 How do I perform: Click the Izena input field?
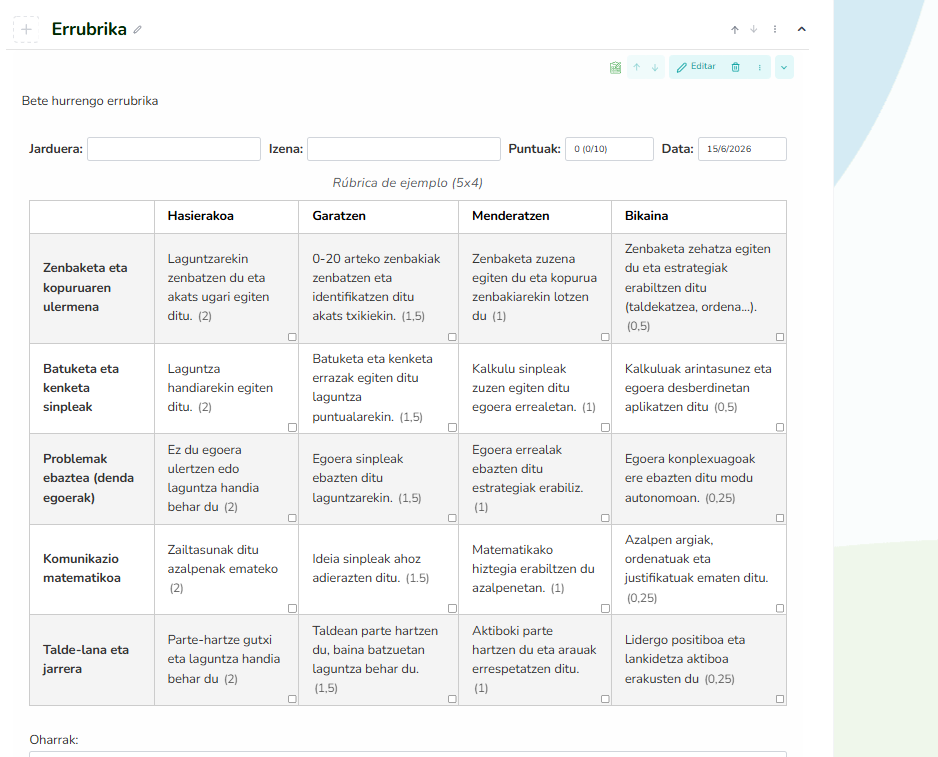[x=404, y=149]
